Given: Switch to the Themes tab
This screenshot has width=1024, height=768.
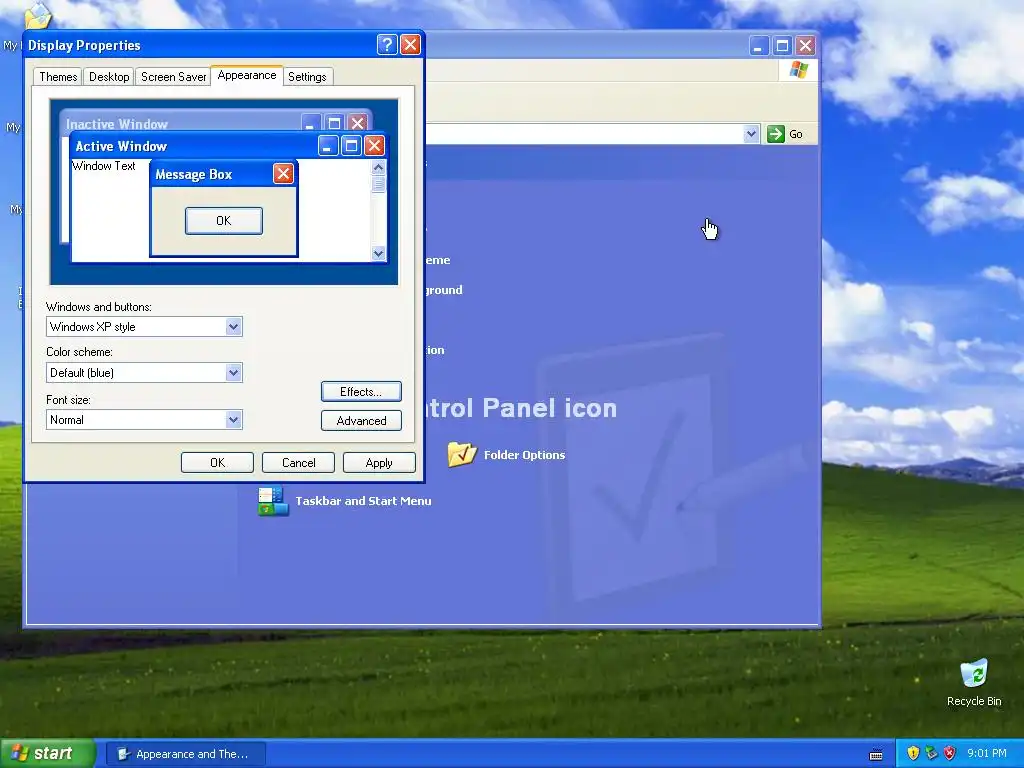Looking at the screenshot, I should click(58, 76).
